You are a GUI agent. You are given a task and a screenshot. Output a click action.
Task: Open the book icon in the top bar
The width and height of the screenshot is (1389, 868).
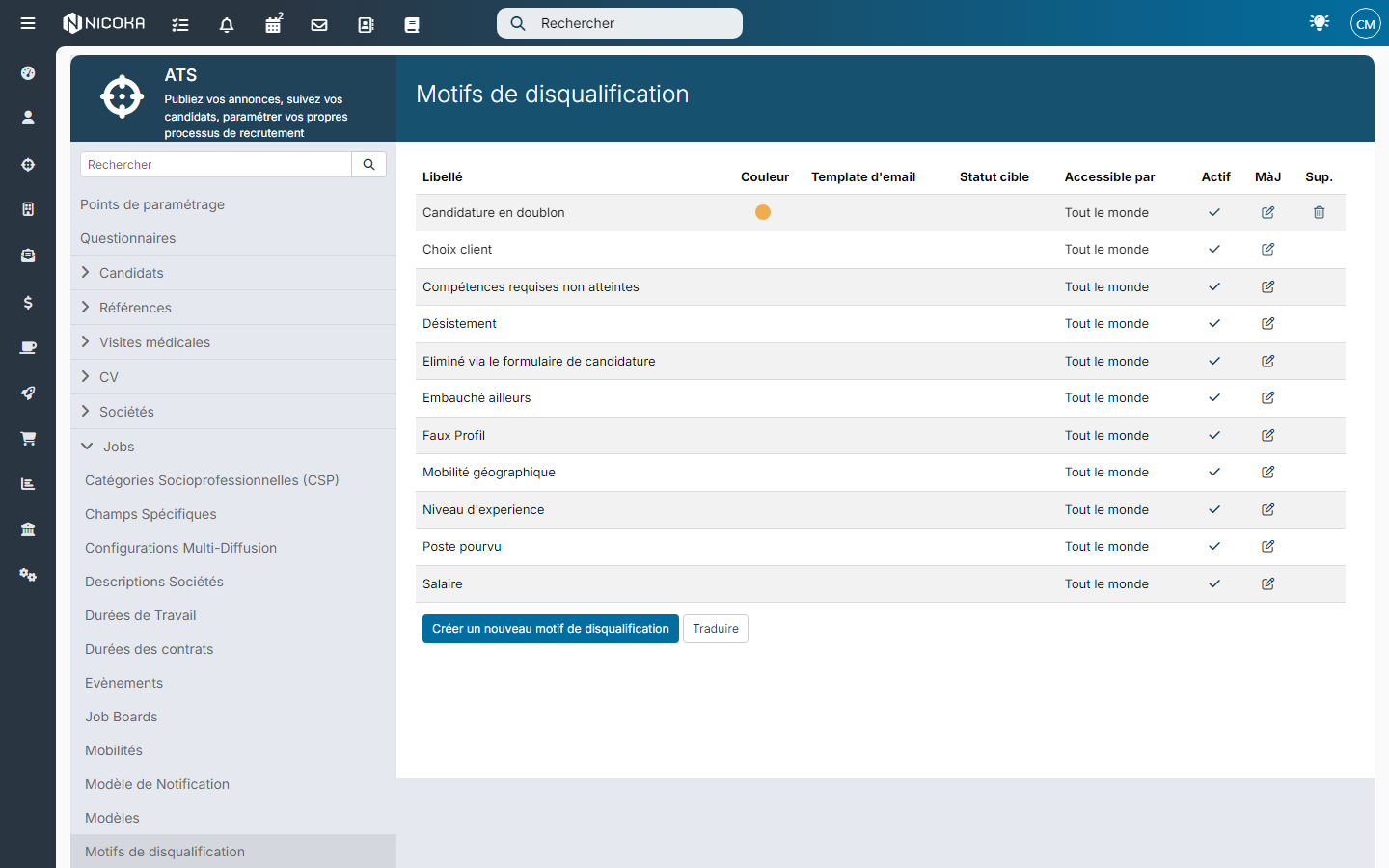pos(412,25)
